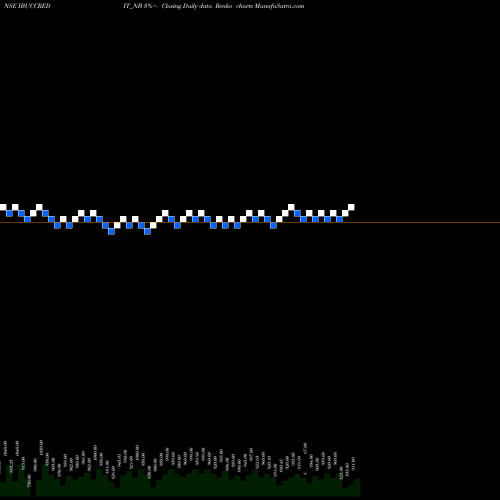Click the 'Closing Daily data' header text
Viewport: 500px width, 500px height.
pos(187,6)
